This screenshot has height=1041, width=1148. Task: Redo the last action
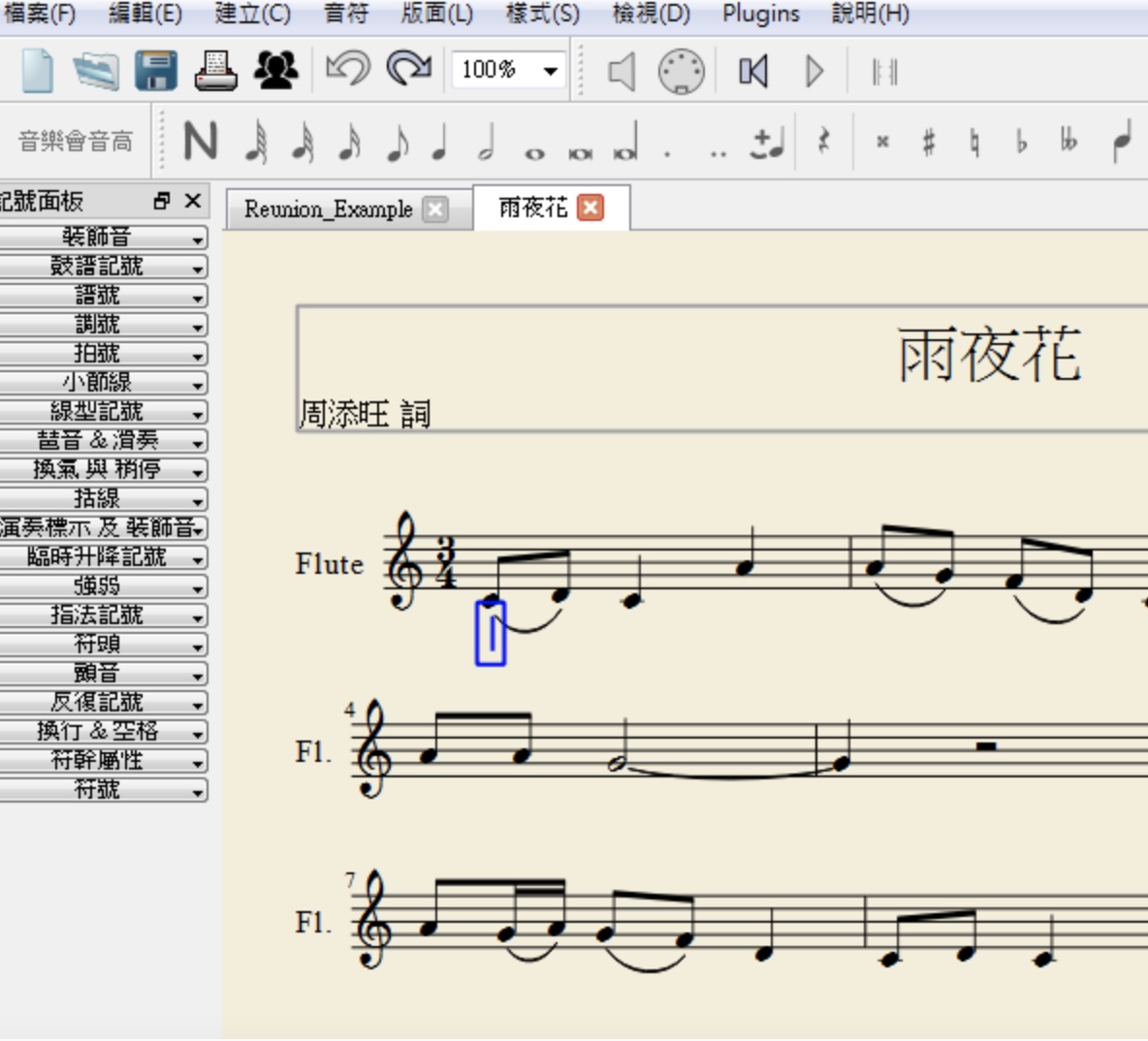coord(409,71)
